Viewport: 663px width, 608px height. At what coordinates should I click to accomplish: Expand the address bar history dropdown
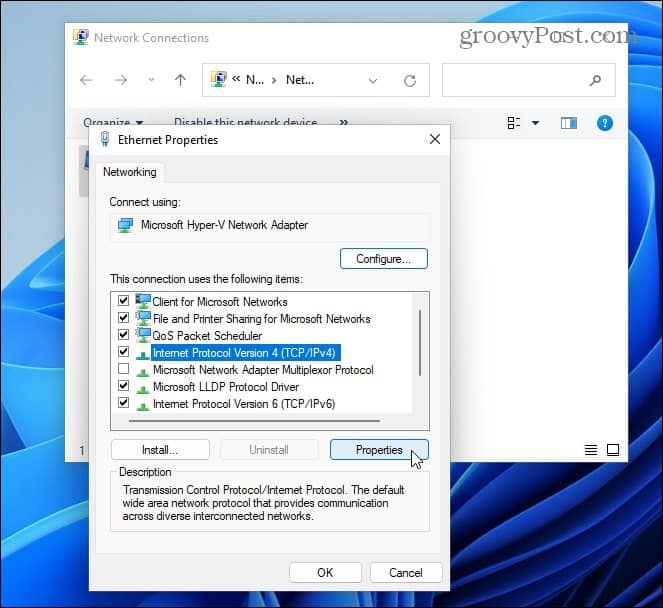point(373,80)
